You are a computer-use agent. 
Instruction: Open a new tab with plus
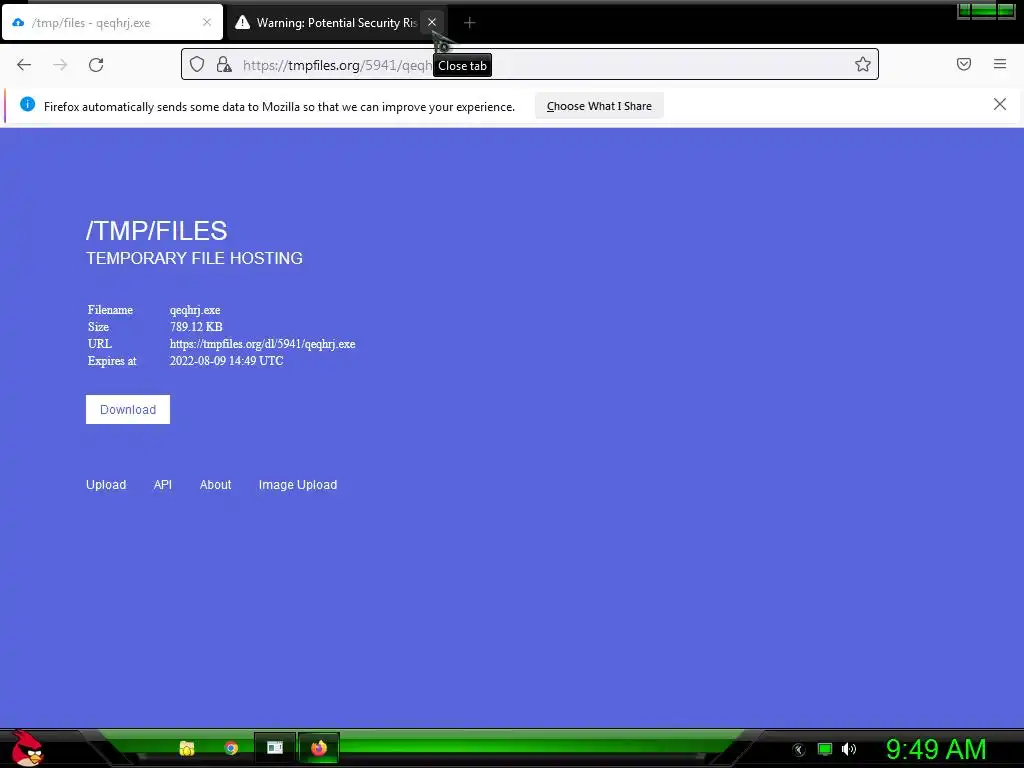470,23
